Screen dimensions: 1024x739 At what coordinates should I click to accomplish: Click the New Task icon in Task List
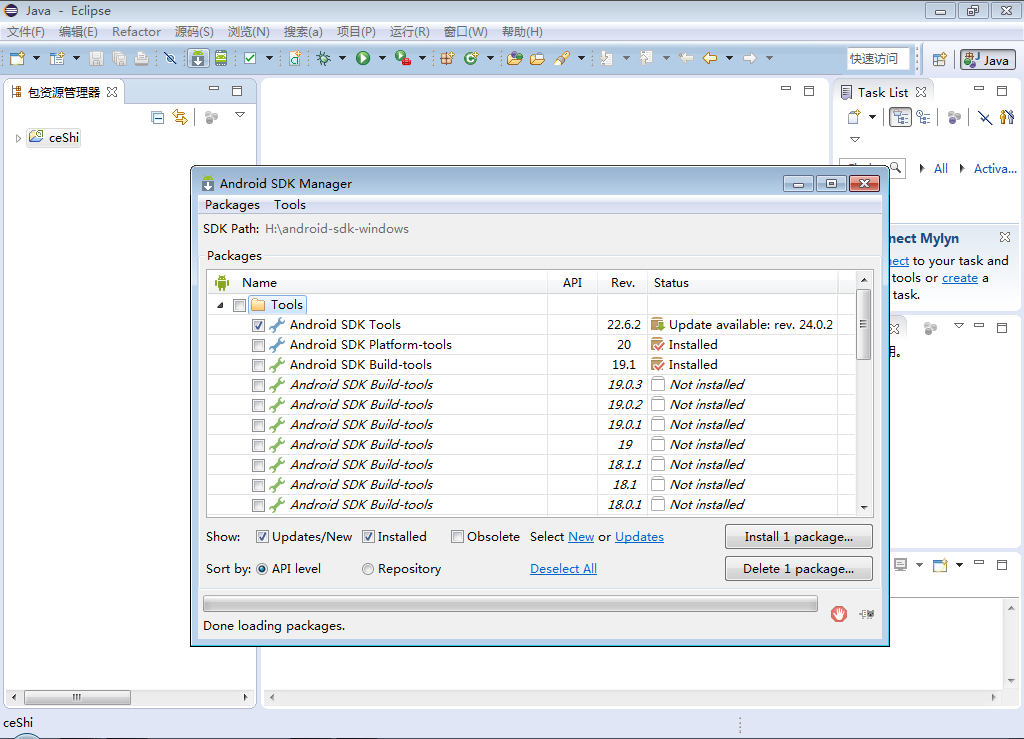pyautogui.click(x=854, y=118)
